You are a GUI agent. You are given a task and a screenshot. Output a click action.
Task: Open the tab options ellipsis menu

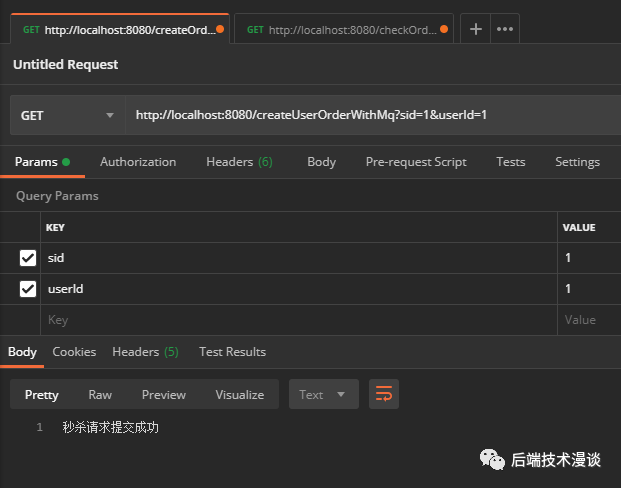click(505, 29)
